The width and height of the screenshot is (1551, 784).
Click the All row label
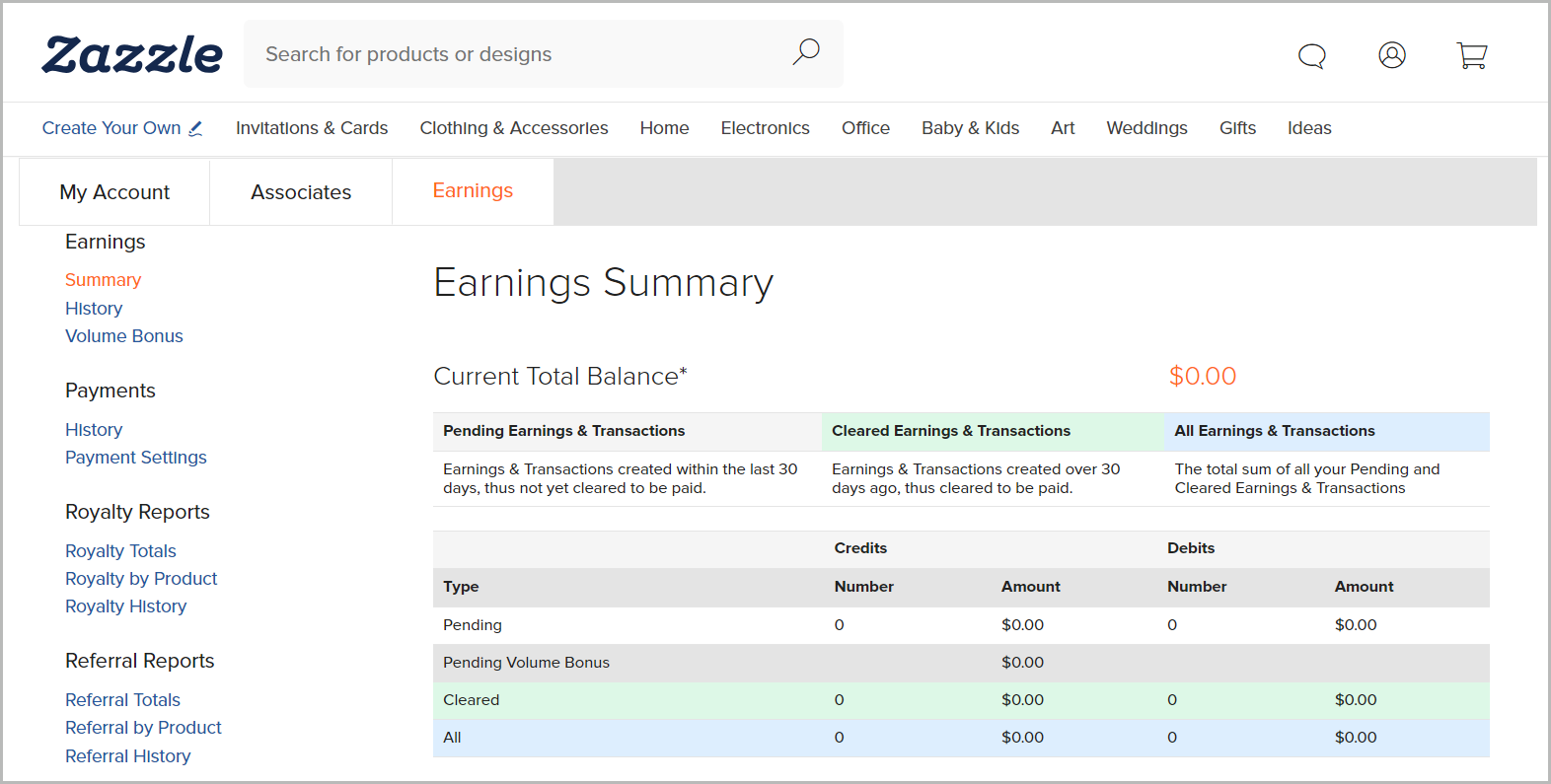tap(452, 738)
